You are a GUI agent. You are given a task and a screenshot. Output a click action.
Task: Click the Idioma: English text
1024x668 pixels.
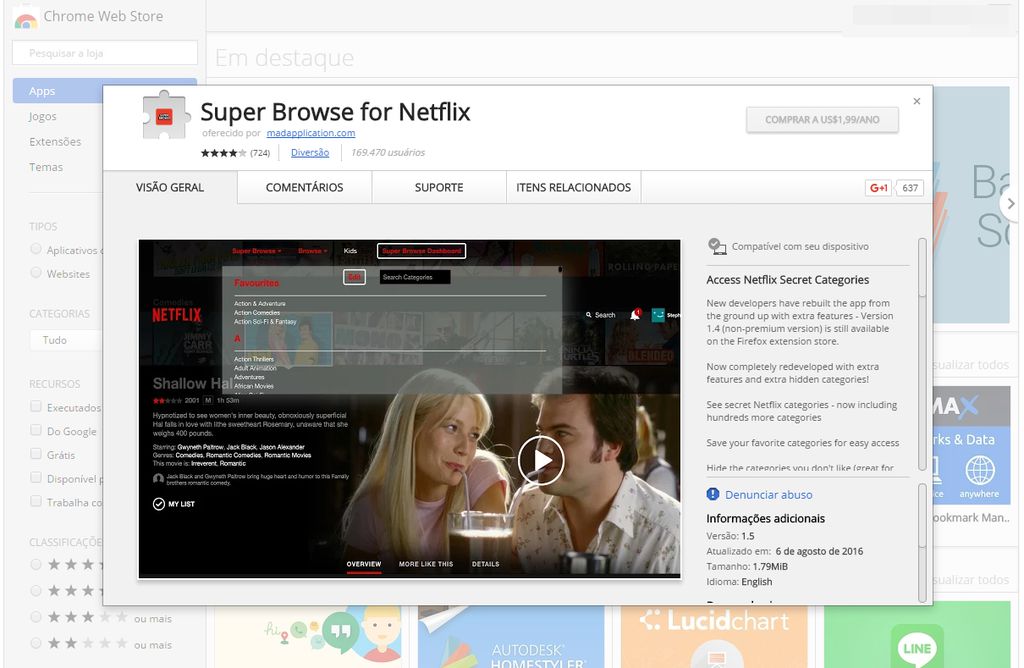(x=739, y=582)
